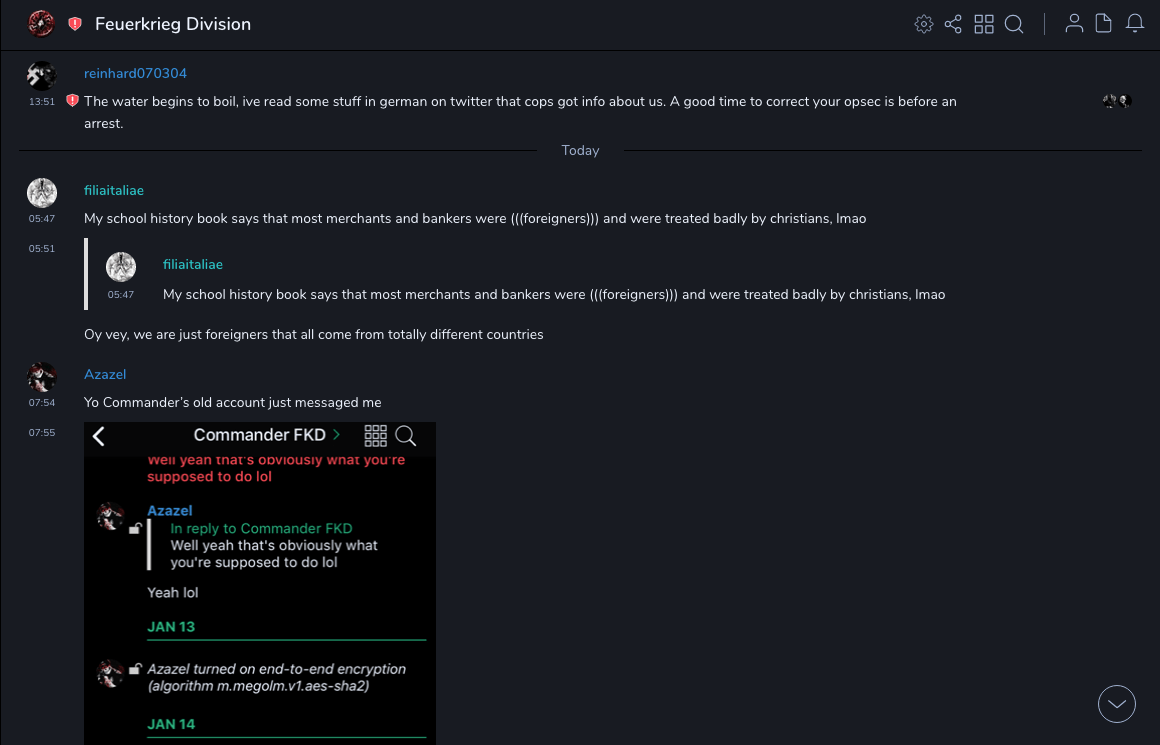Open the room files icon
This screenshot has height=745, width=1160.
1104,24
